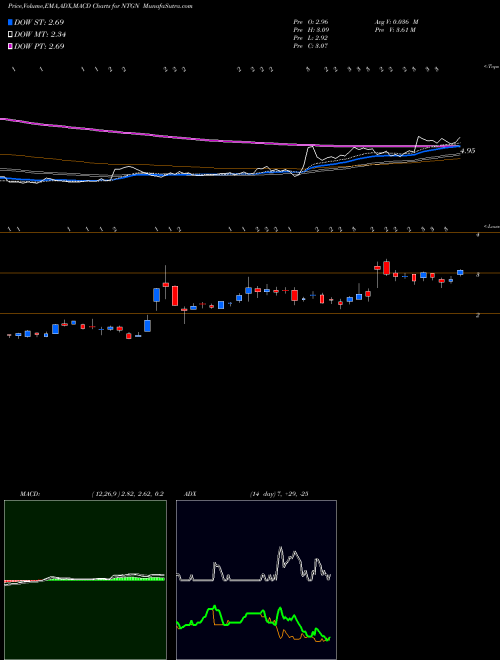Click the Lows label at right edge
500x660 pixels.
pos(492,226)
